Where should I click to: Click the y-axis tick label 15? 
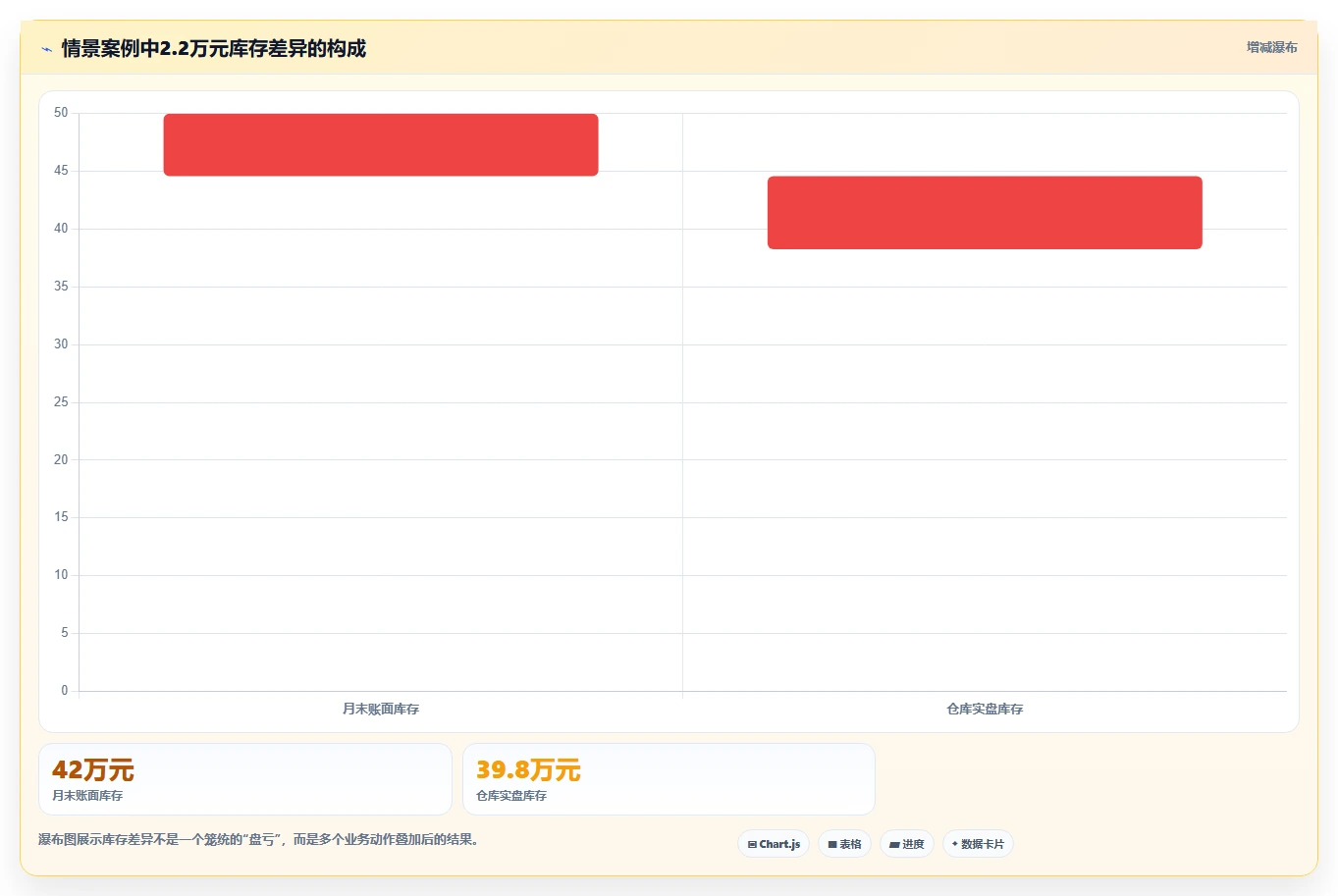click(x=61, y=517)
